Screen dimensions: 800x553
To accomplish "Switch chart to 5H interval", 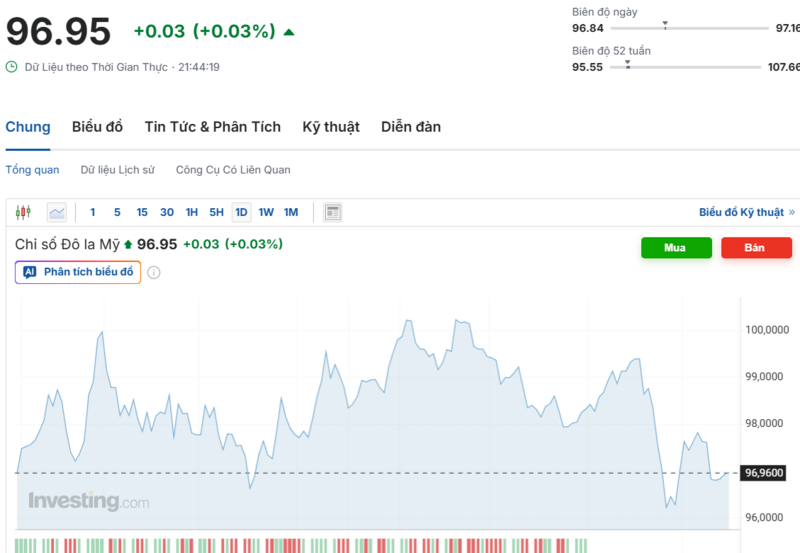I will point(216,212).
